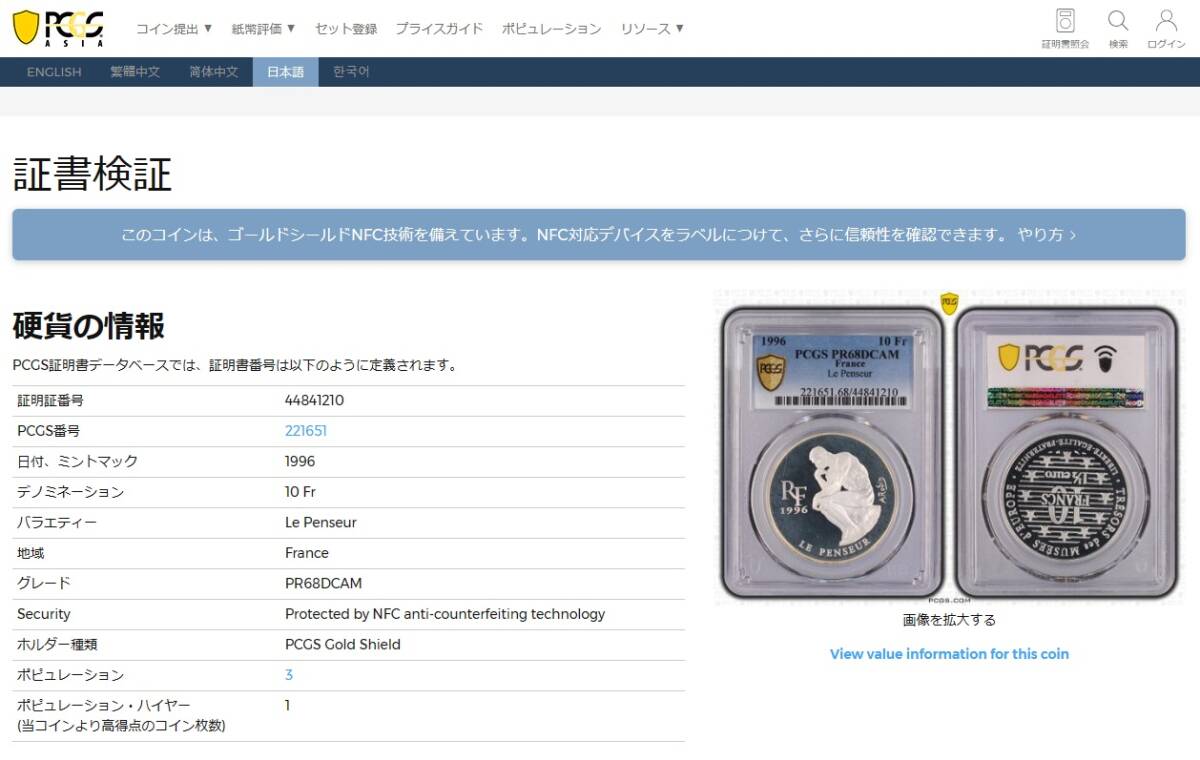Switch language to 한국어
Image resolution: width=1200 pixels, height=760 pixels.
[351, 72]
